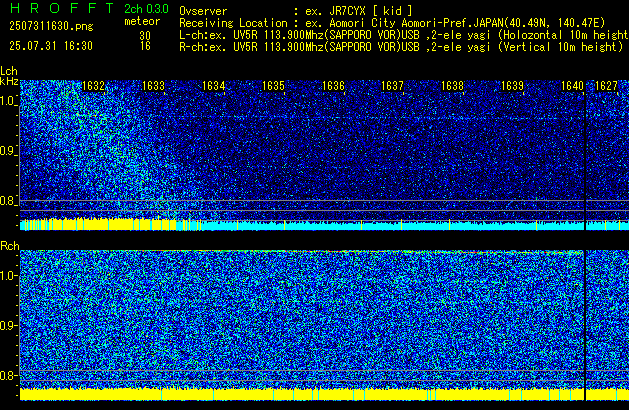Click the 1639 time marker

(512, 86)
